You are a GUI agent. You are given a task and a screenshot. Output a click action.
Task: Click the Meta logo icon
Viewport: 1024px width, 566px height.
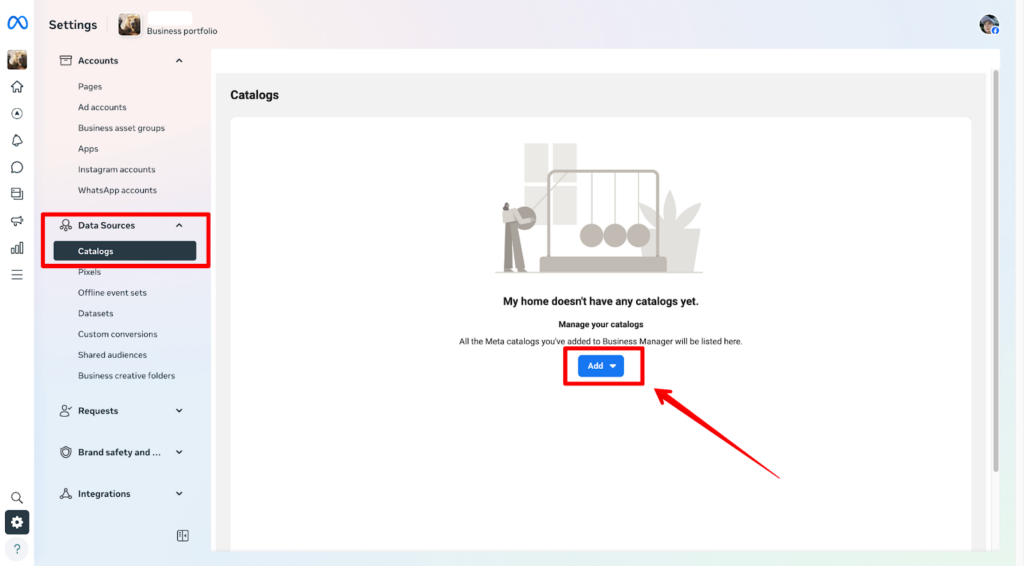point(17,23)
